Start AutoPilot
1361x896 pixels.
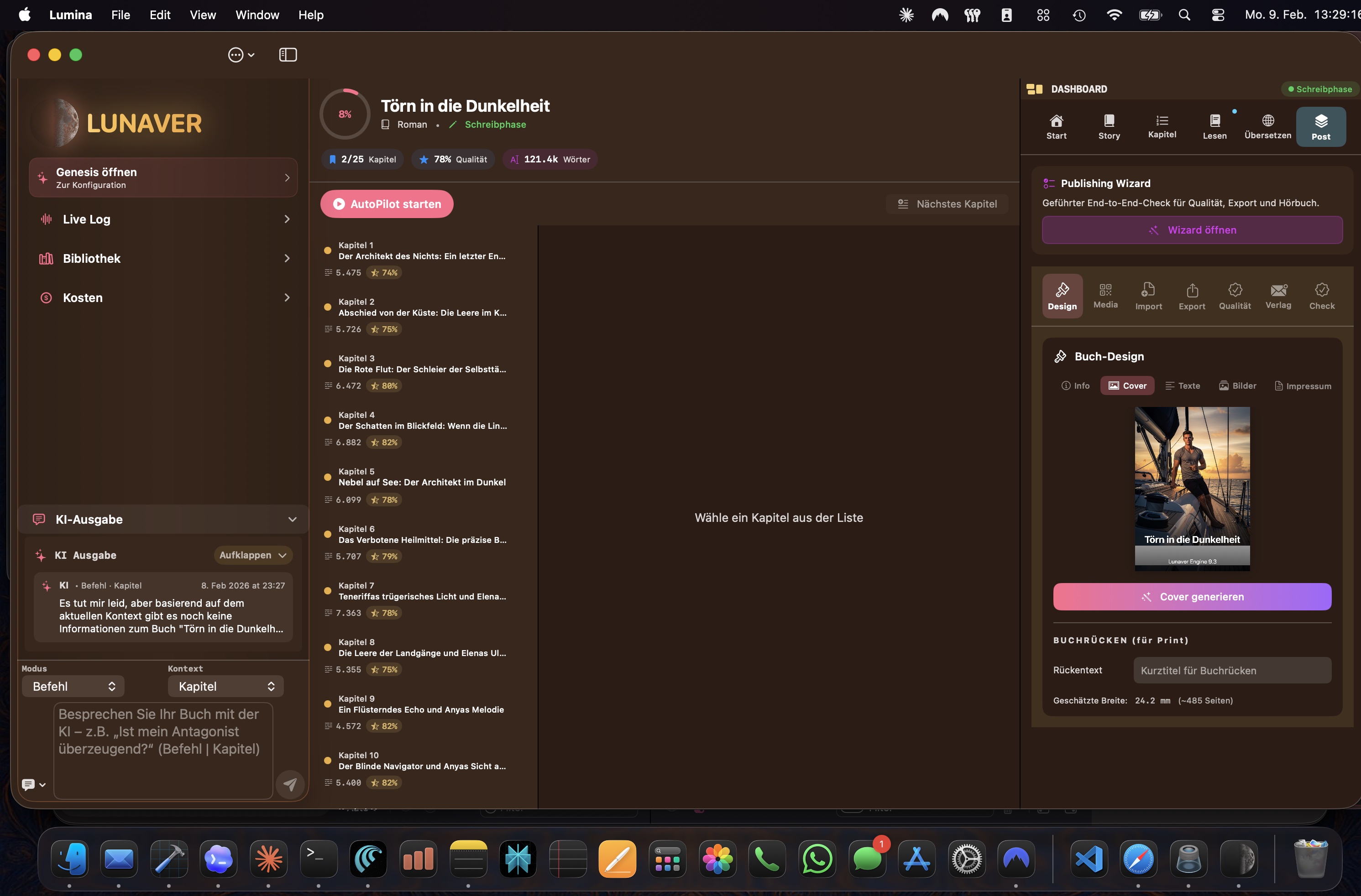click(387, 203)
